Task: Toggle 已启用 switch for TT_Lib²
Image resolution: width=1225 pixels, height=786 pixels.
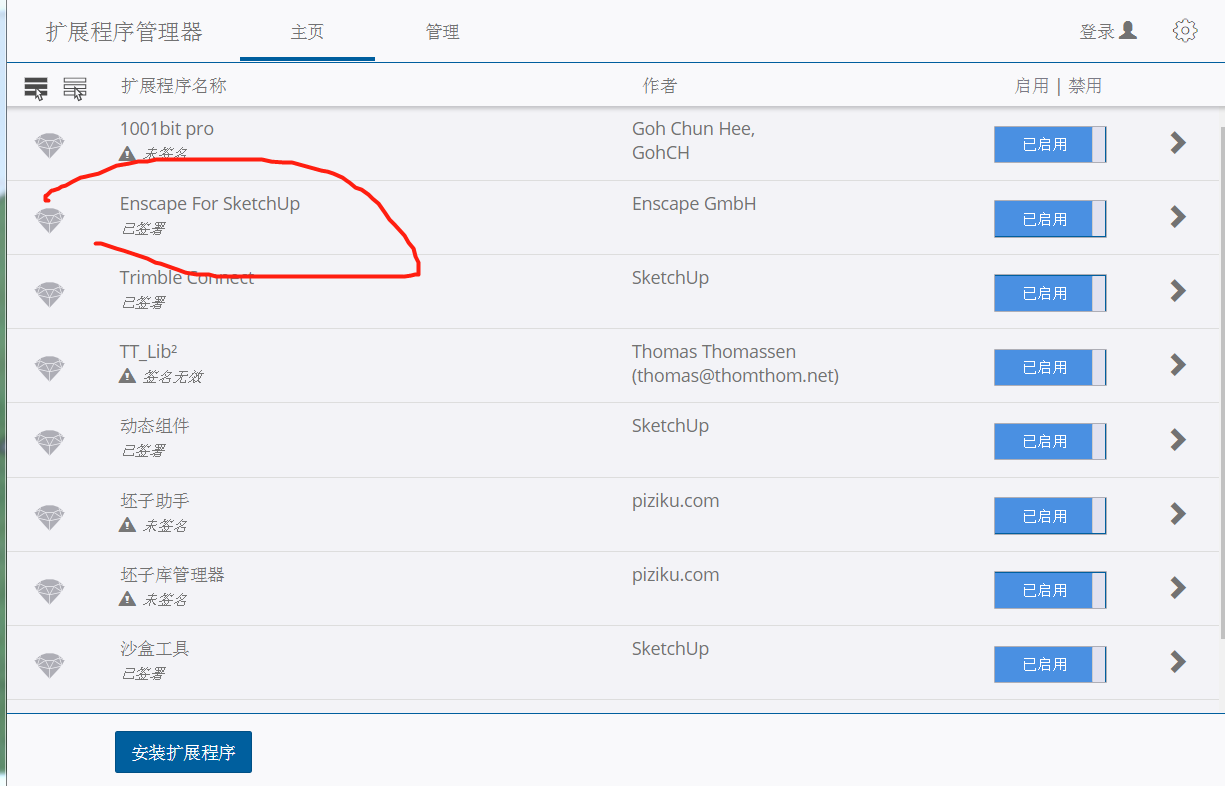Action: point(1050,367)
